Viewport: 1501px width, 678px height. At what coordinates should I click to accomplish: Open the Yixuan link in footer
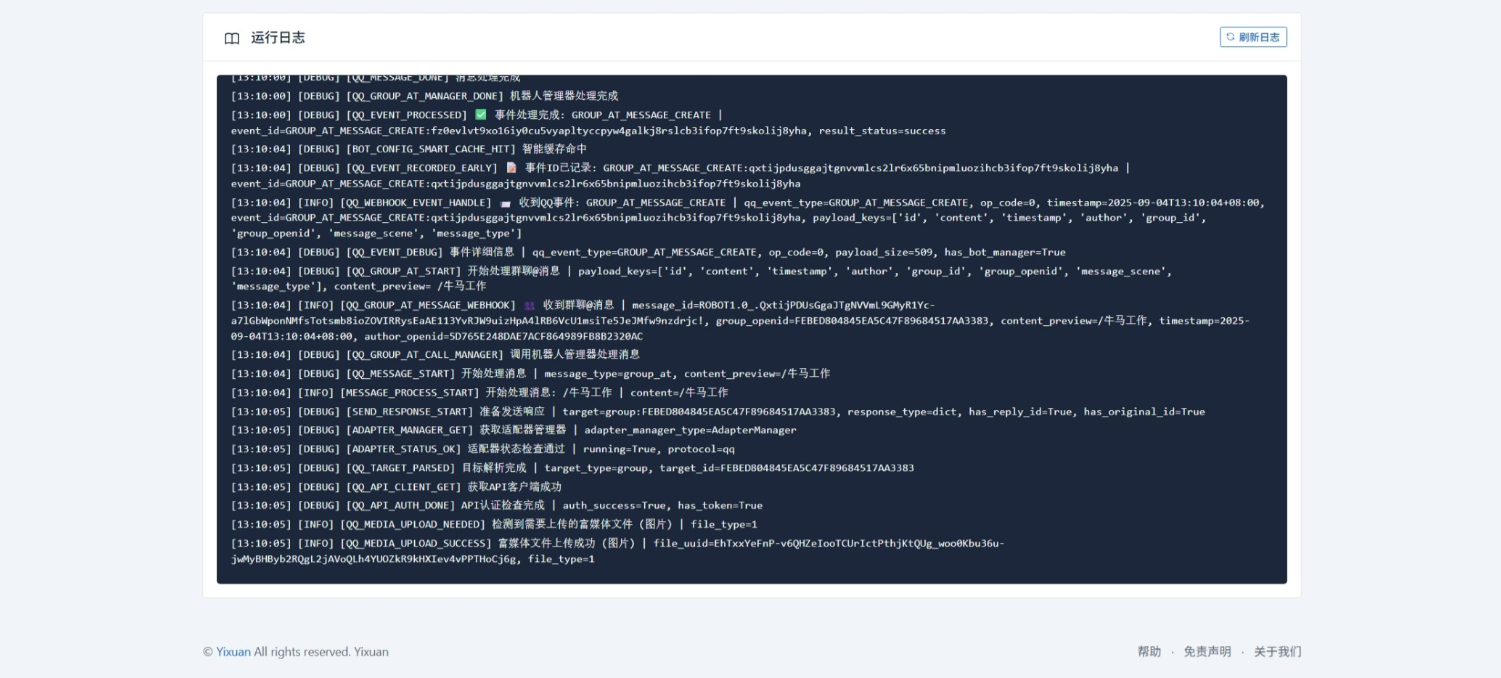[233, 652]
